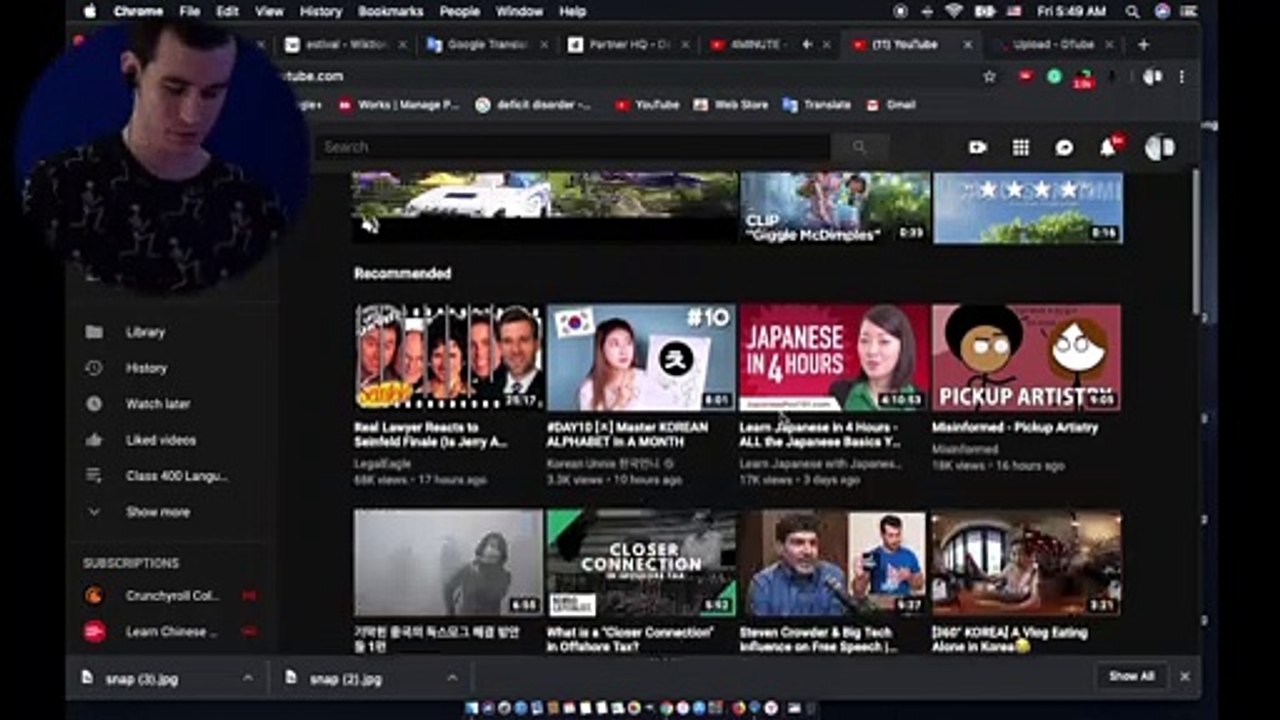Image resolution: width=1280 pixels, height=720 pixels.
Task: Open the Learn Chinese channel icon
Action: click(x=94, y=632)
